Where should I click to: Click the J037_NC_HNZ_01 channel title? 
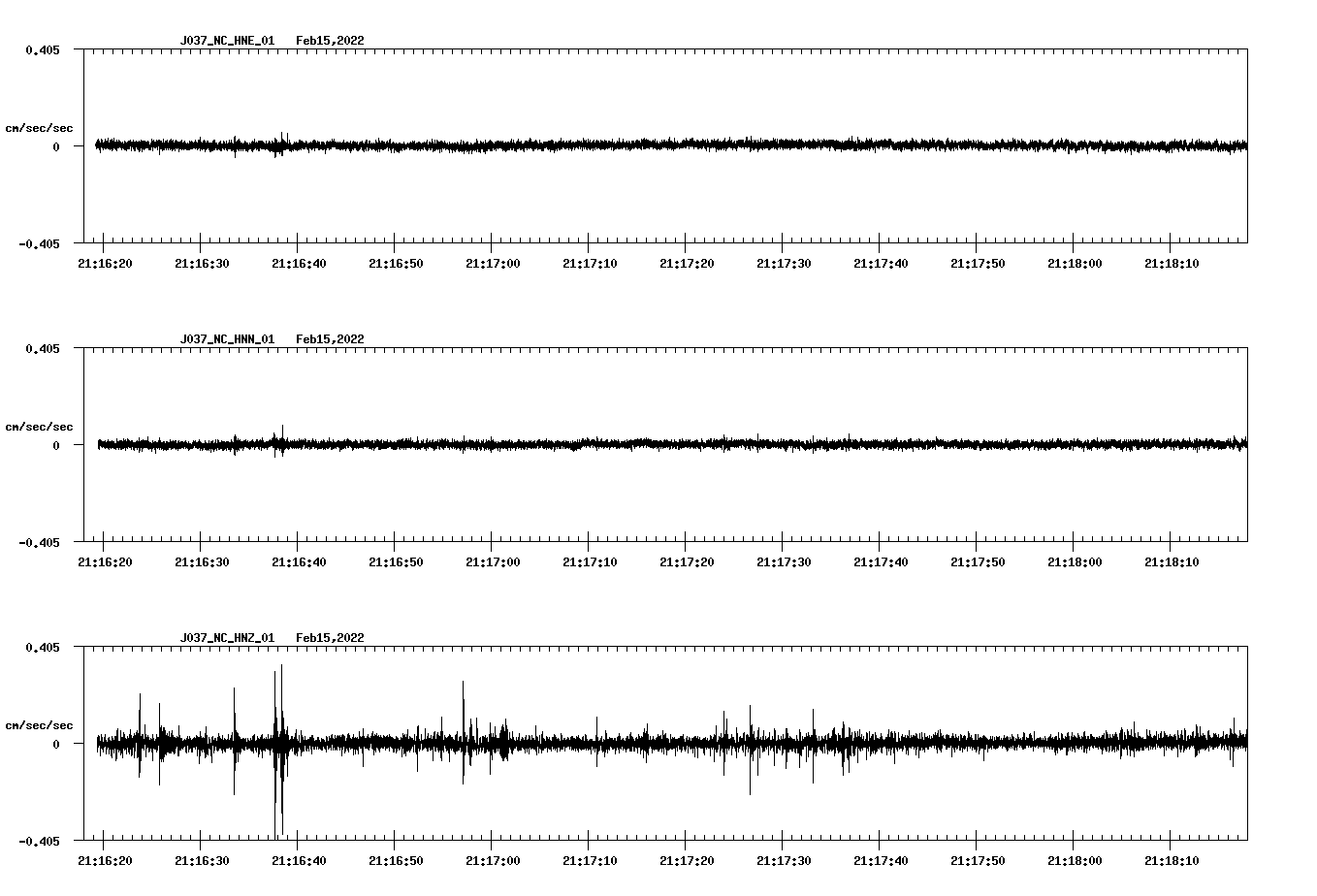pyautogui.click(x=227, y=638)
